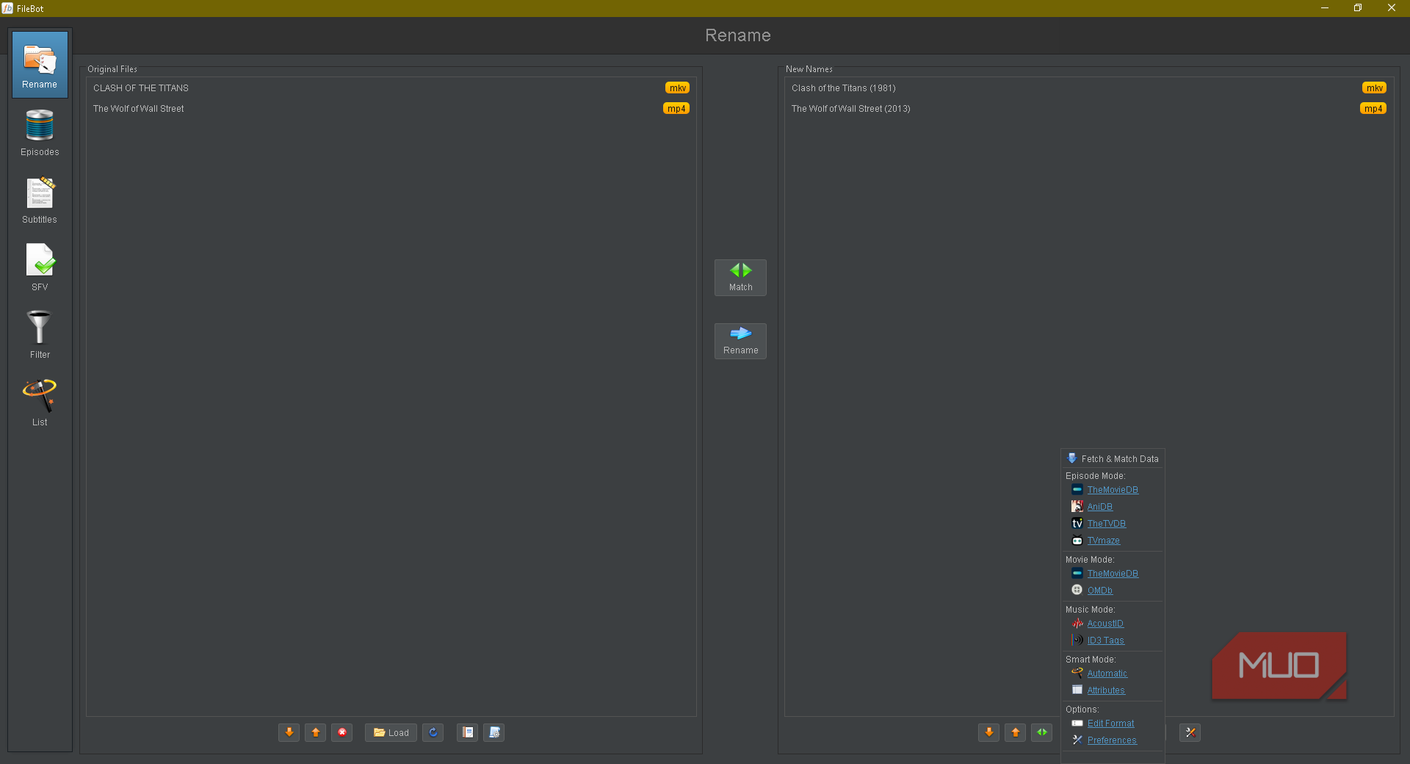
Task: Open Edit Format option
Action: [1110, 724]
